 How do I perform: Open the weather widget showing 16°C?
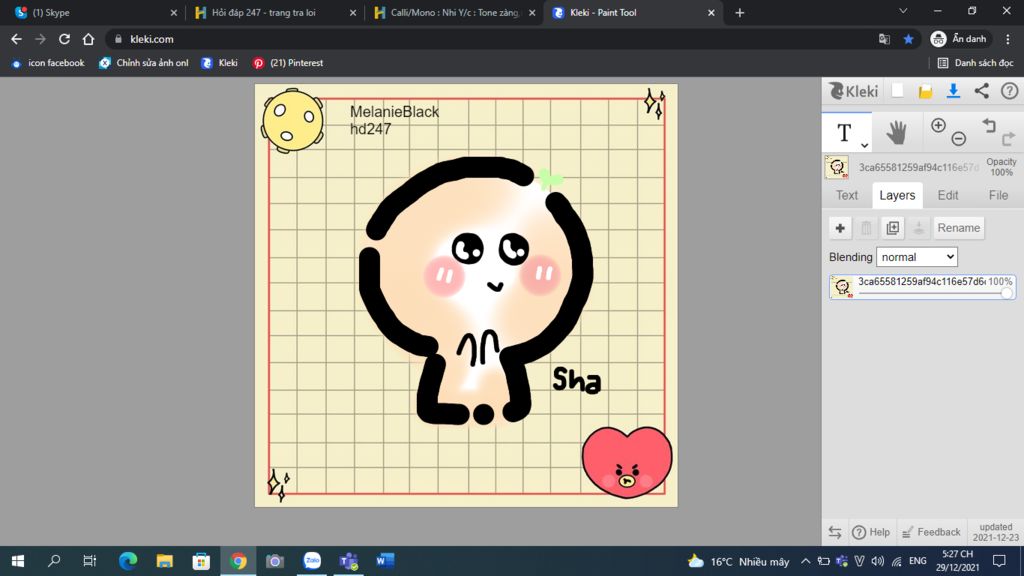pyautogui.click(x=739, y=561)
